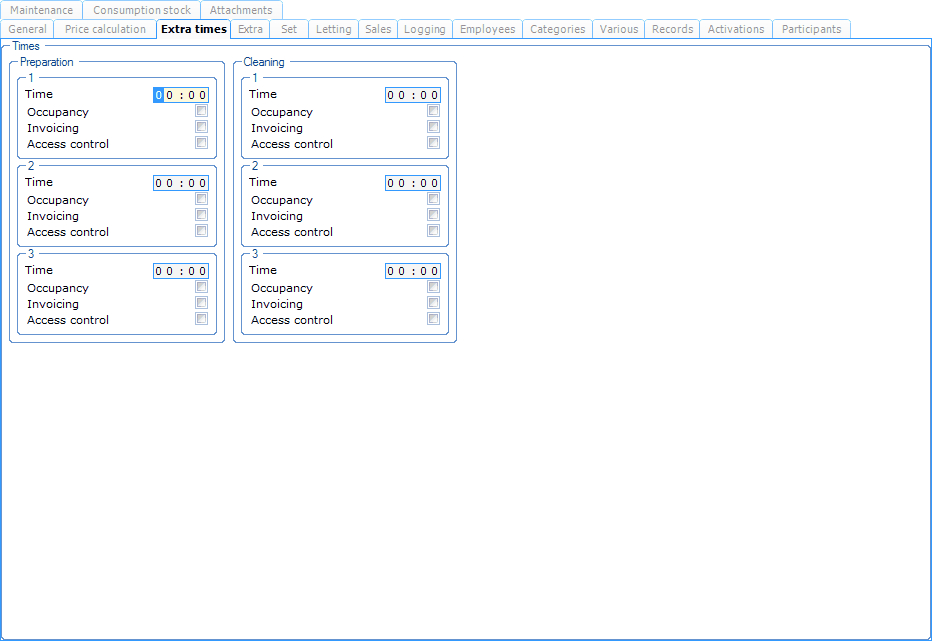Go to the Consumption stock tab

(142, 10)
